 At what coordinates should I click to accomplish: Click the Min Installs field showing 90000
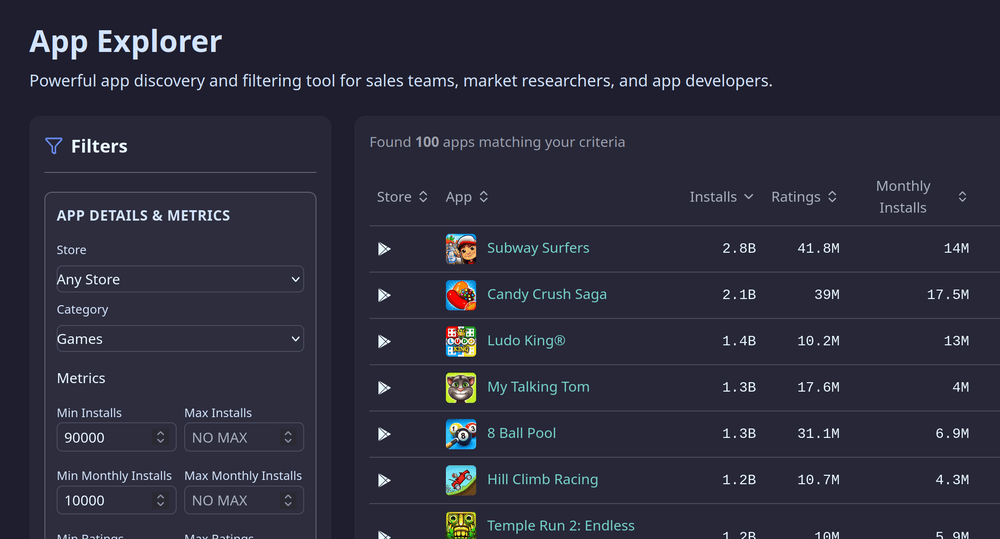117,438
